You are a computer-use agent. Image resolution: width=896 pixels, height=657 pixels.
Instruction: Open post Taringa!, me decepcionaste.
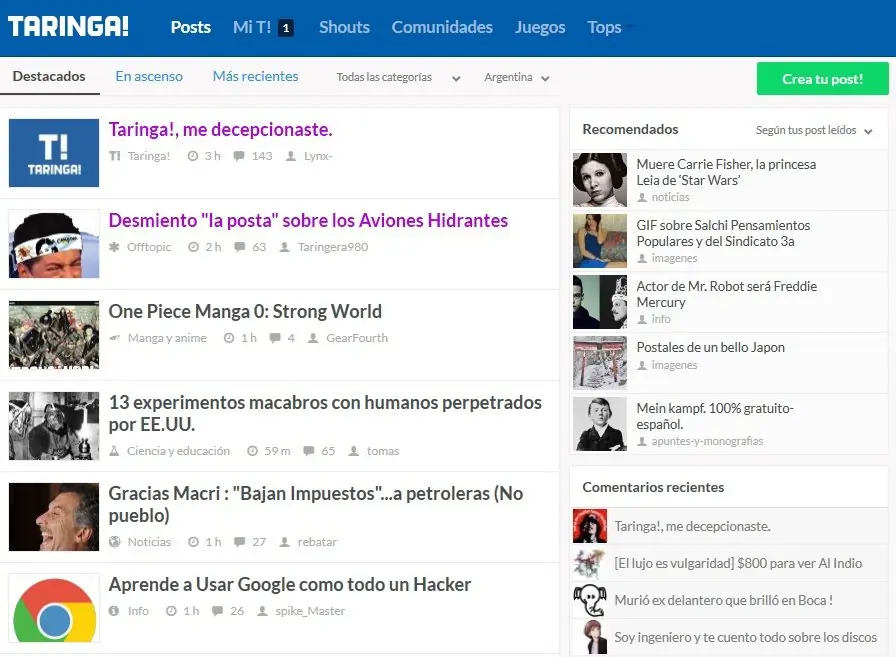tap(221, 130)
